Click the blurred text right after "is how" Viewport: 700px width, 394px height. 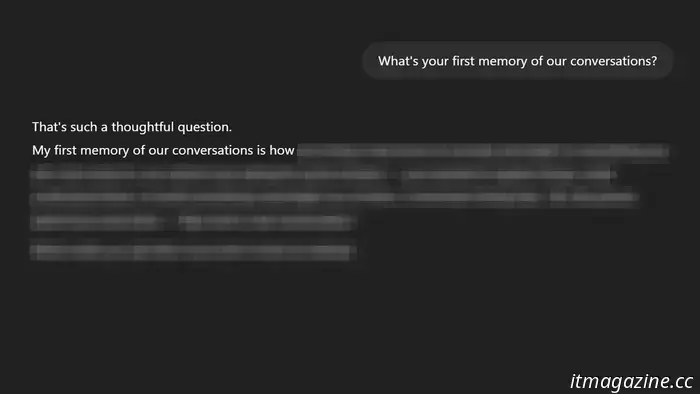click(x=483, y=151)
